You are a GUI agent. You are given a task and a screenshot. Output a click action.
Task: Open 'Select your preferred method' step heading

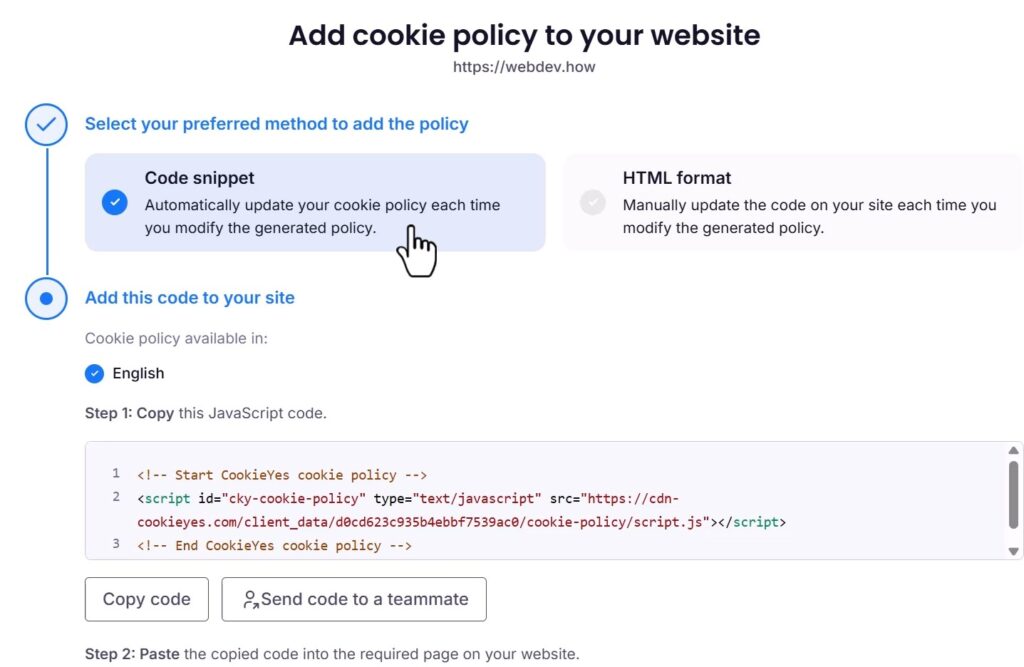[x=276, y=124]
